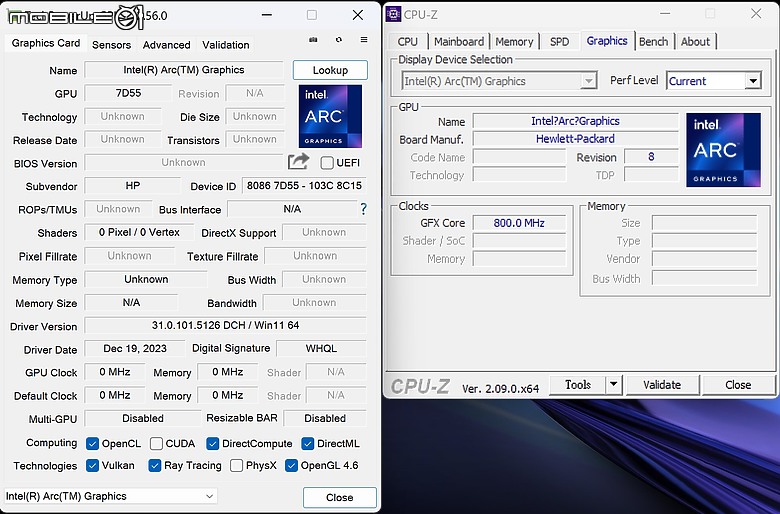Open the Validation tab in GPU-Z
Image resolution: width=780 pixels, height=514 pixels.
click(226, 45)
